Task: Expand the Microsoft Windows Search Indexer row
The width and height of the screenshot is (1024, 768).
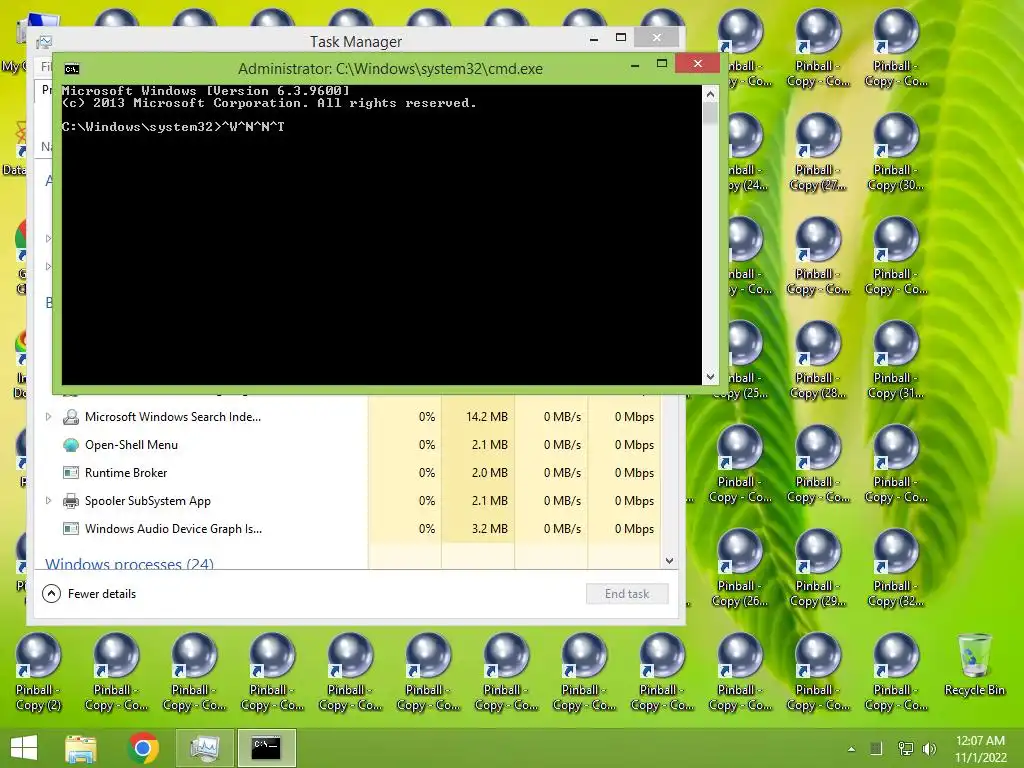Action: pyautogui.click(x=48, y=417)
